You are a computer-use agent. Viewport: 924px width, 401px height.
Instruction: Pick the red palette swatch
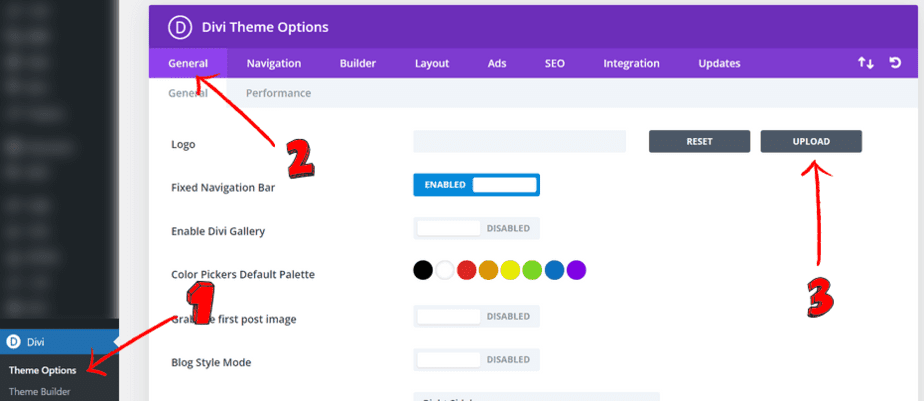467,270
